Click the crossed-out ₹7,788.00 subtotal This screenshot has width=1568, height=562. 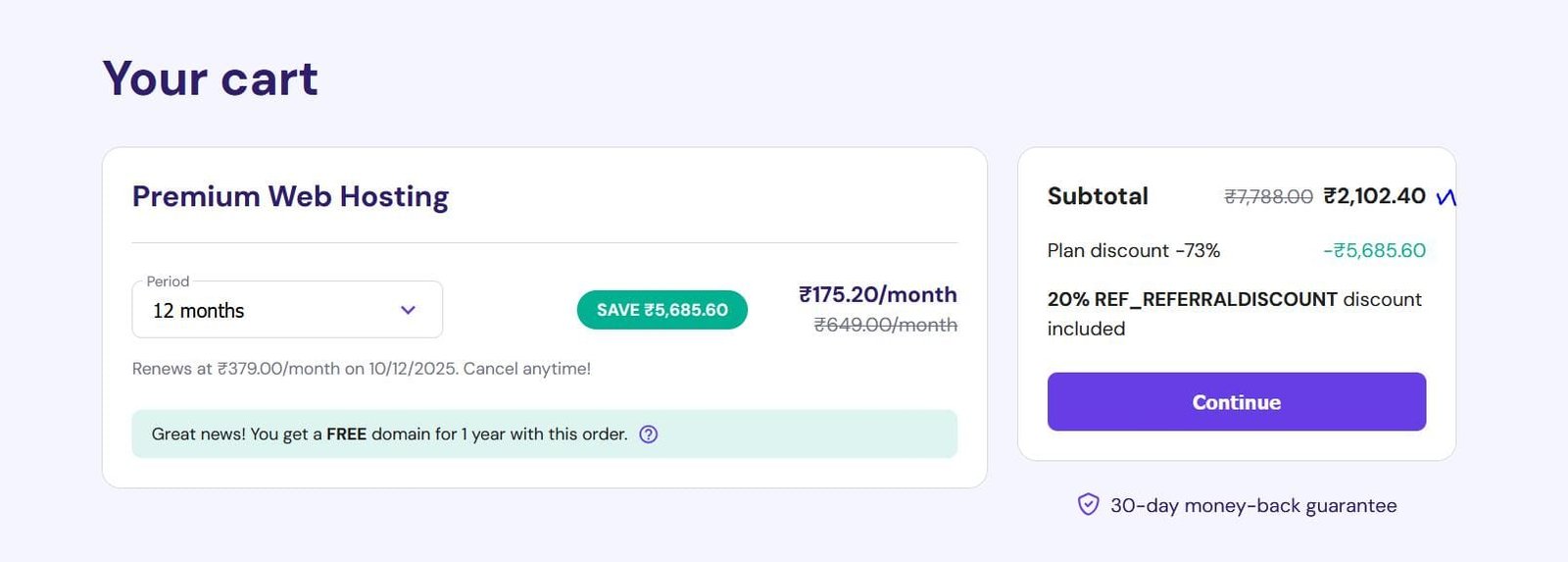tap(1268, 197)
